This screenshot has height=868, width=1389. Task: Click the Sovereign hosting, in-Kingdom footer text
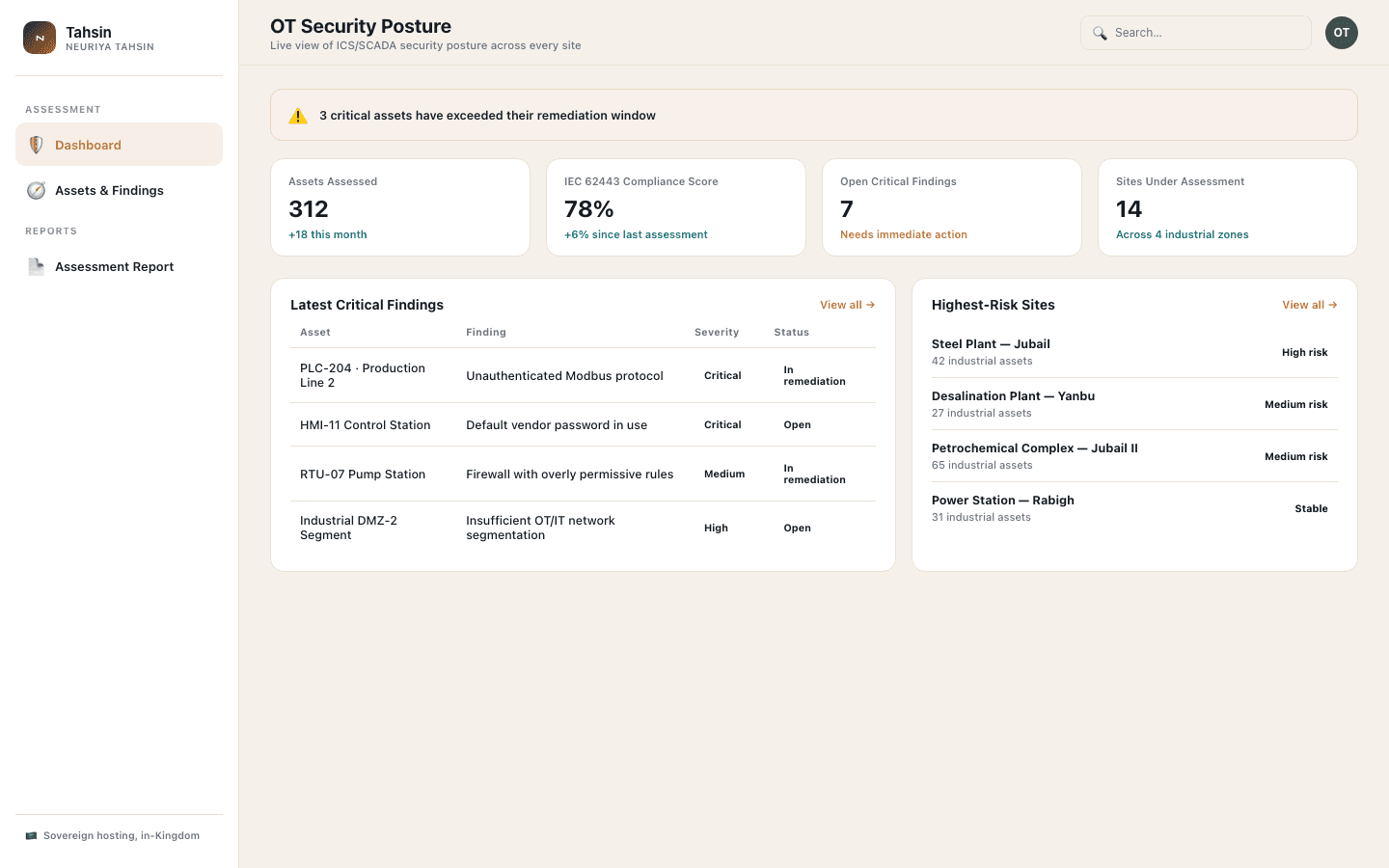tap(122, 836)
